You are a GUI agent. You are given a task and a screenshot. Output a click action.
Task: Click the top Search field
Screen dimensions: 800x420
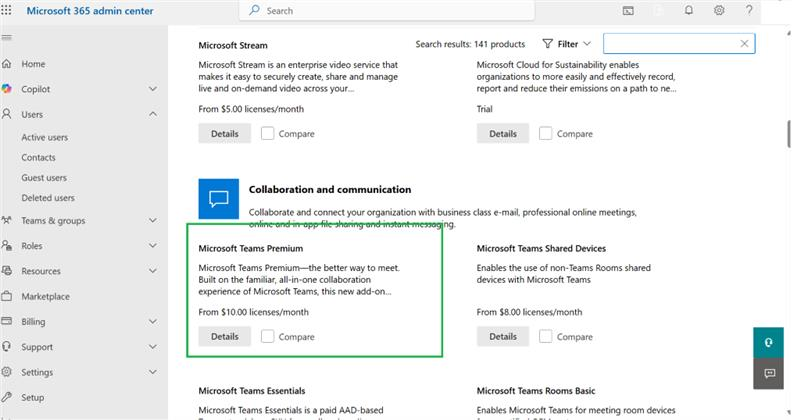387,10
